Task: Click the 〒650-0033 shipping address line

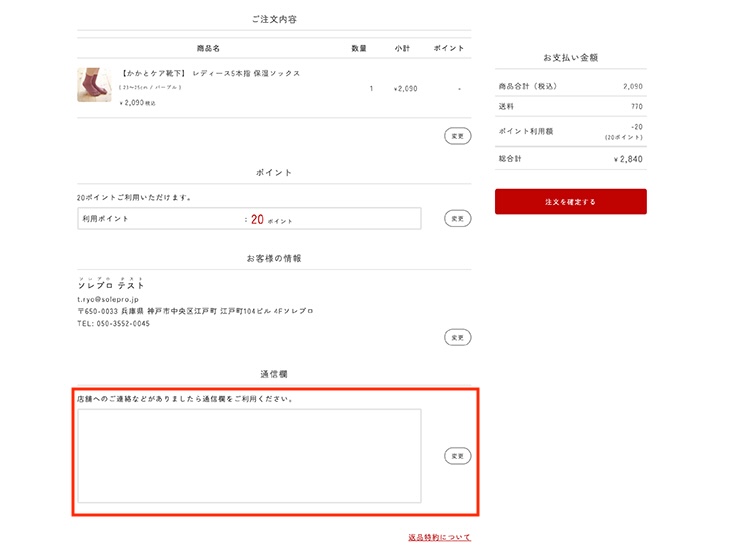Action: (x=195, y=311)
